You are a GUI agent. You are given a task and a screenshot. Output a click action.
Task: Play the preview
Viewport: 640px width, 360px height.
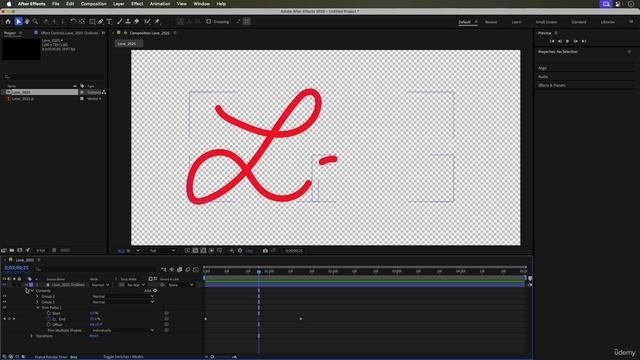click(568, 41)
